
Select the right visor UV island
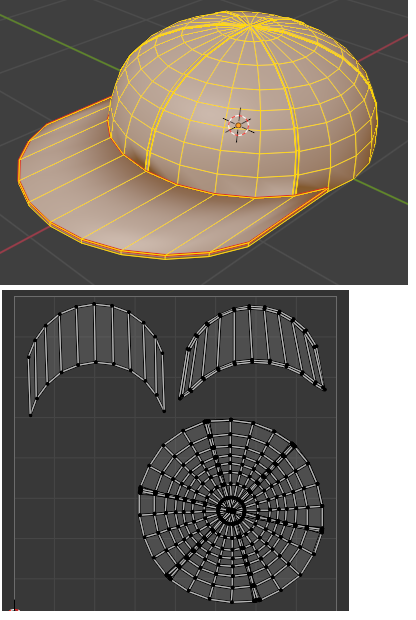point(251,352)
